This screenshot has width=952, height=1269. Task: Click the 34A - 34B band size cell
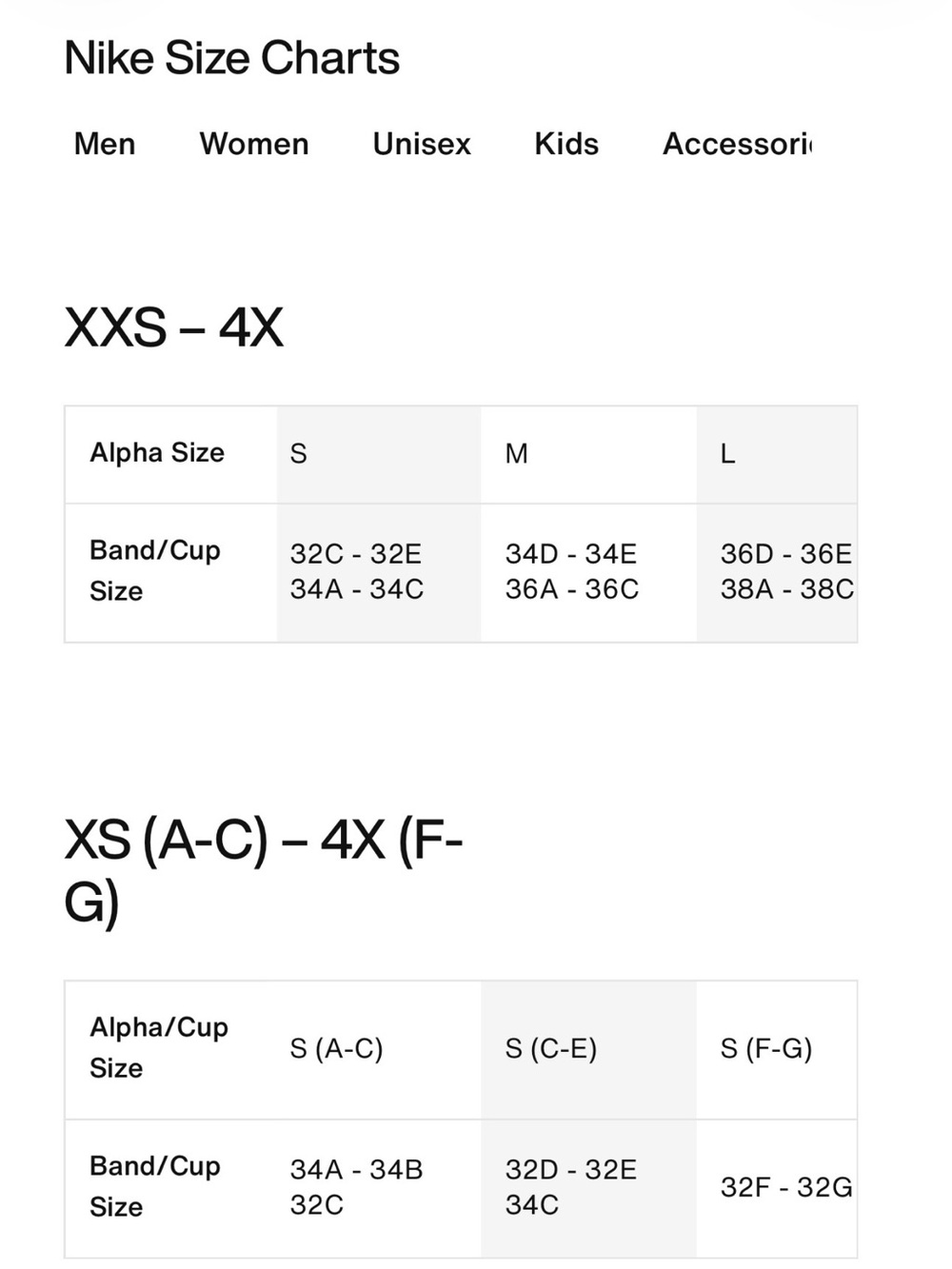tap(379, 1188)
